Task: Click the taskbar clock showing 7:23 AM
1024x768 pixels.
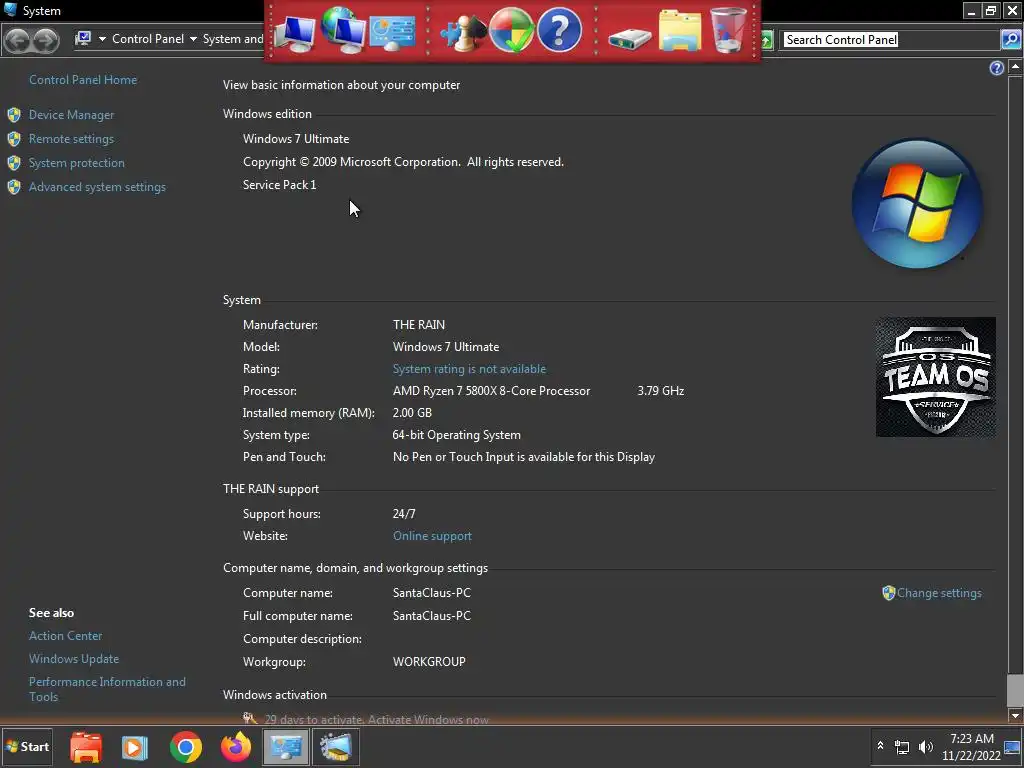Action: click(971, 747)
